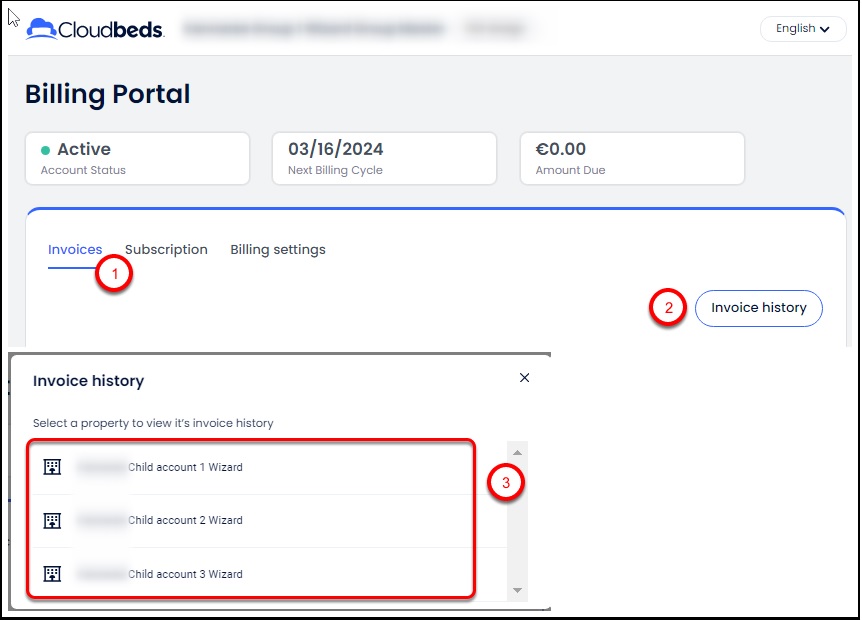Select Child account 1 Wizard property
Viewport: 862px width, 620px height.
[185, 467]
